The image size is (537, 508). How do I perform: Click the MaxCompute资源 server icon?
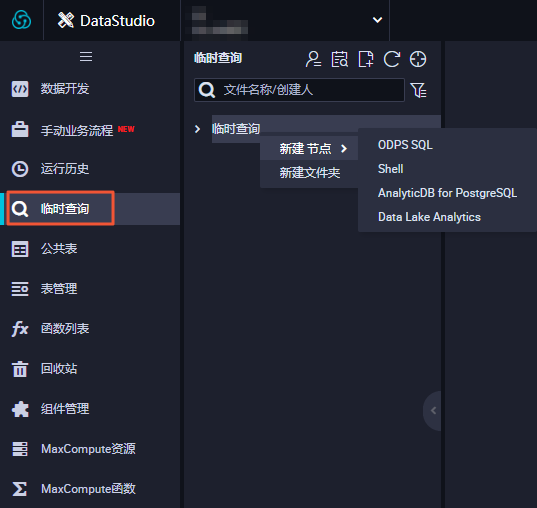(x=20, y=449)
